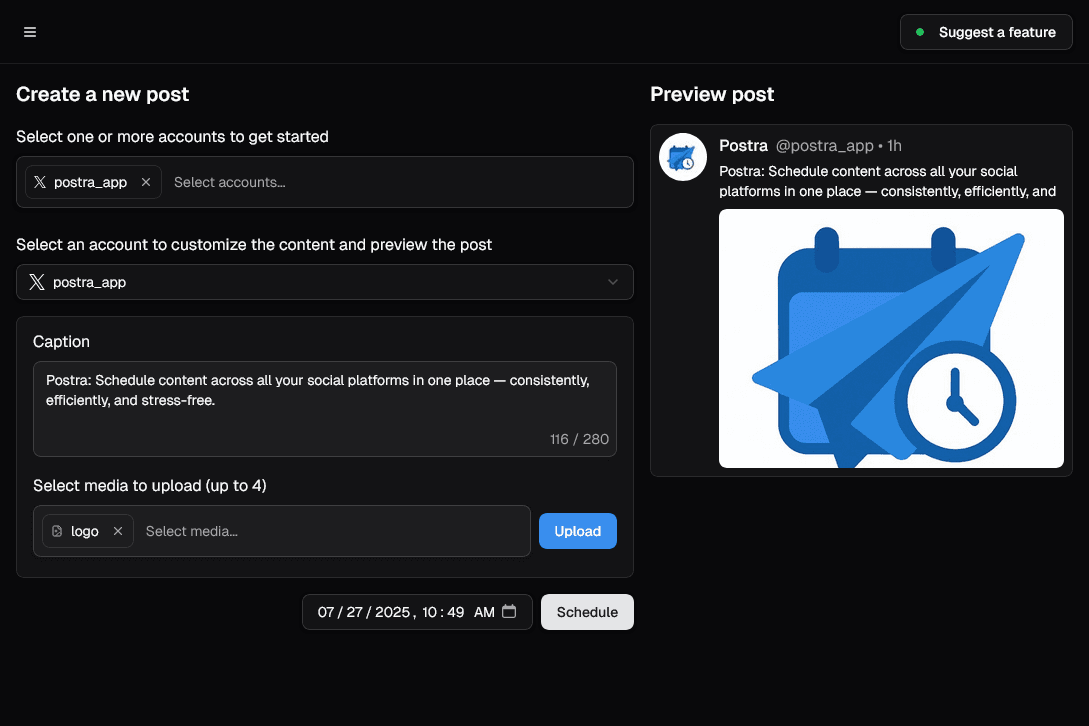Click the dropdown chevron arrow for account preview
1089x726 pixels.
[613, 282]
